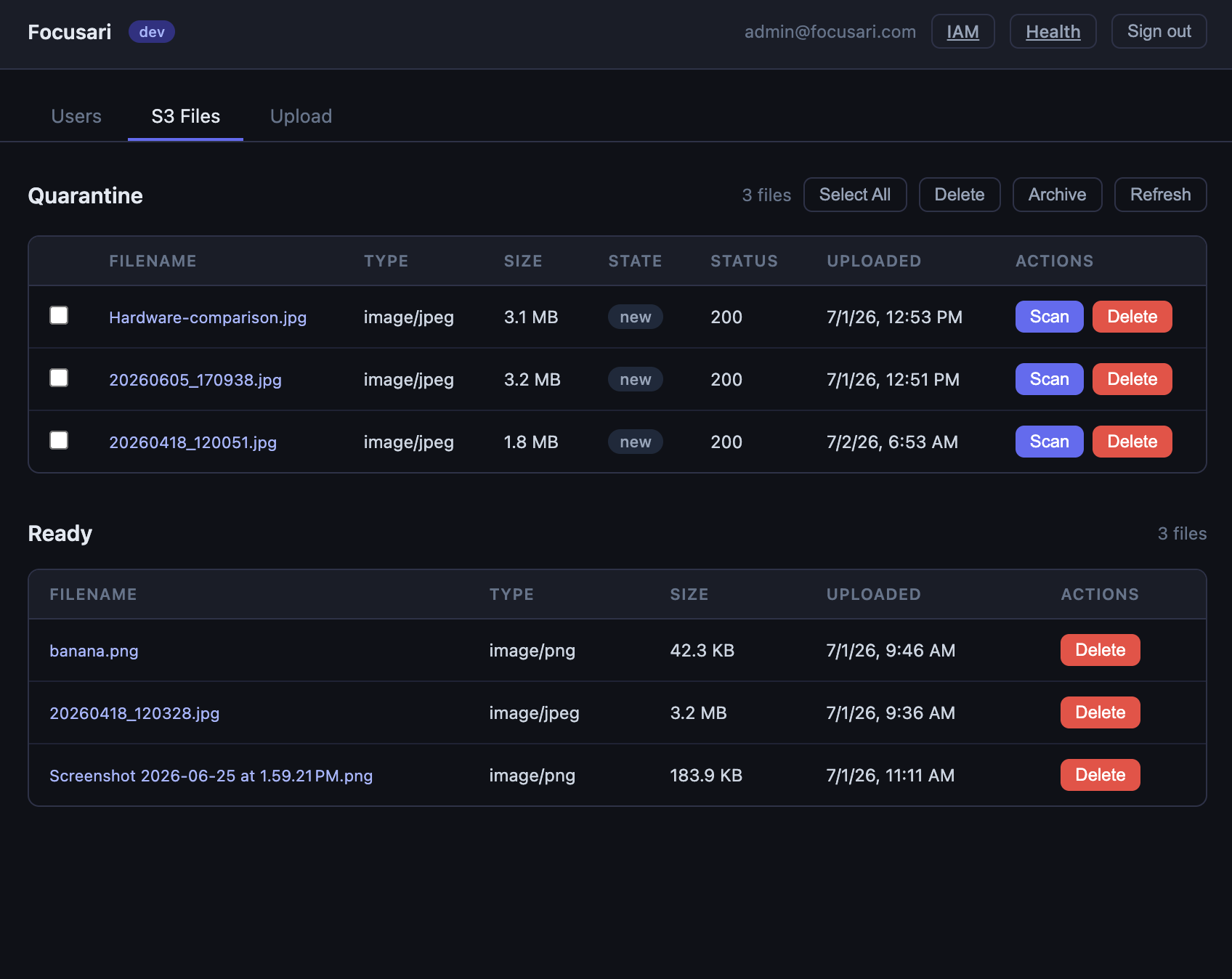Open the Health page link
1232x979 pixels.
point(1053,32)
